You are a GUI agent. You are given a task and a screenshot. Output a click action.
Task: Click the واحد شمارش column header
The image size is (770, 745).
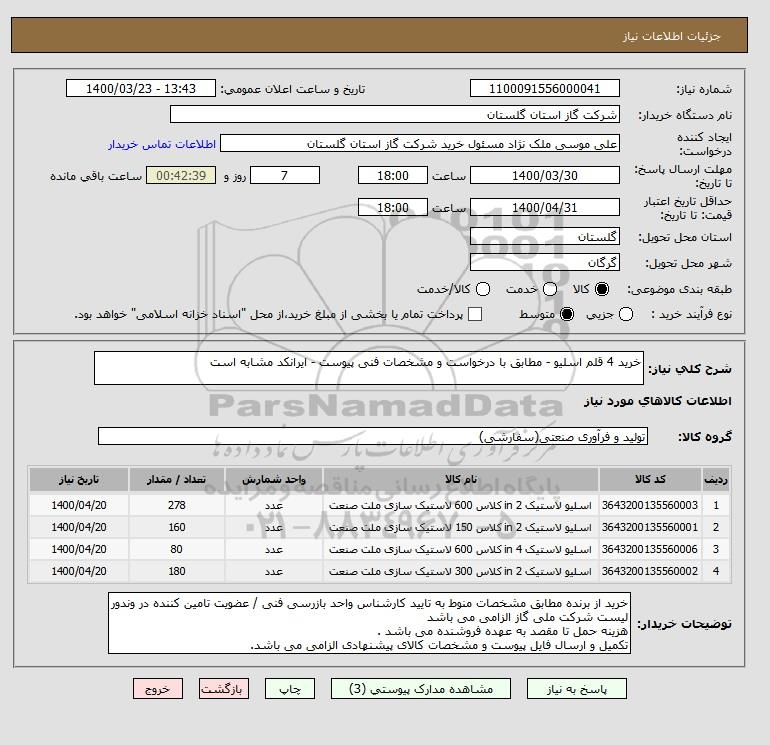point(274,479)
